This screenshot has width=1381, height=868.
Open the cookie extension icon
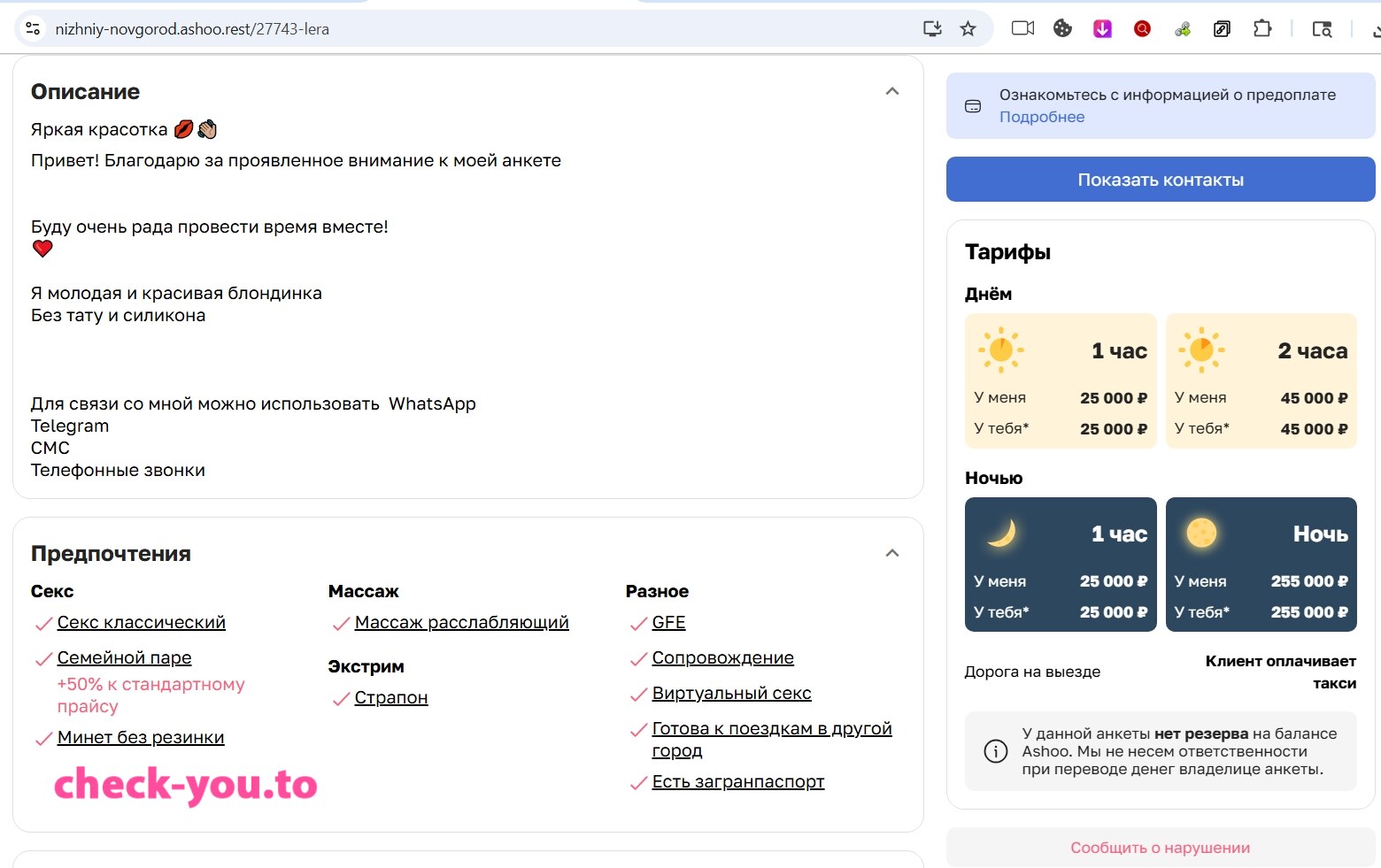click(x=1062, y=28)
